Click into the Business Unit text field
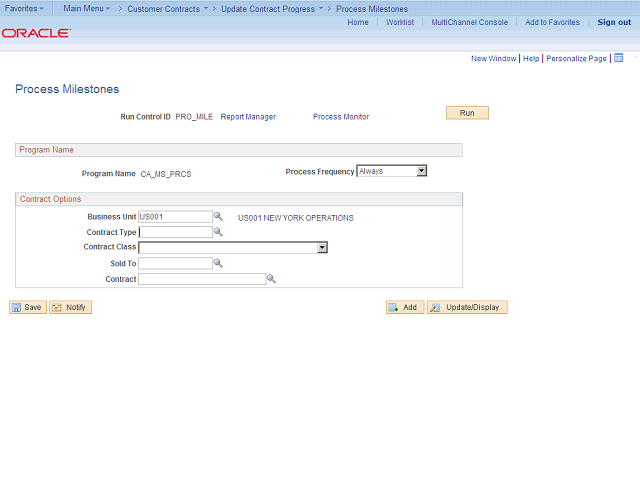The image size is (640, 480). (x=175, y=216)
